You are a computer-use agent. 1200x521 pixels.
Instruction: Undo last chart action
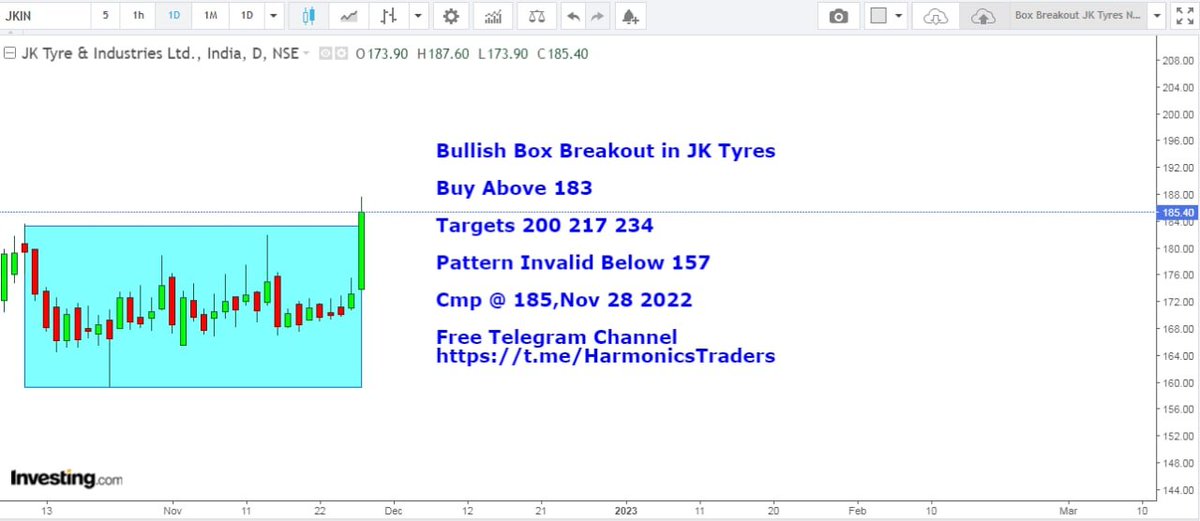pos(572,16)
